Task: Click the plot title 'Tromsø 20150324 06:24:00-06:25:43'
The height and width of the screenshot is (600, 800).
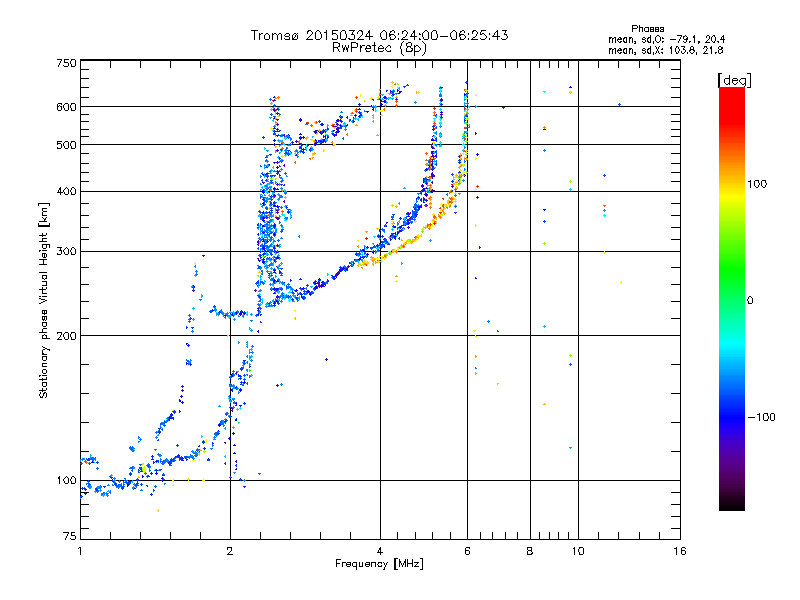Action: (379, 35)
